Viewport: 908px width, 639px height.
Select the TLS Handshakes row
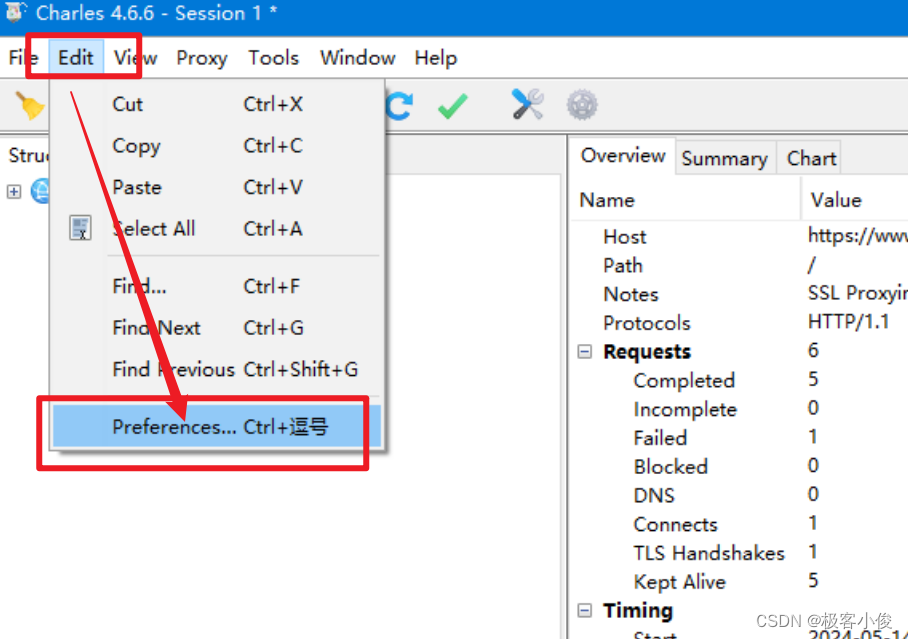tap(739, 553)
